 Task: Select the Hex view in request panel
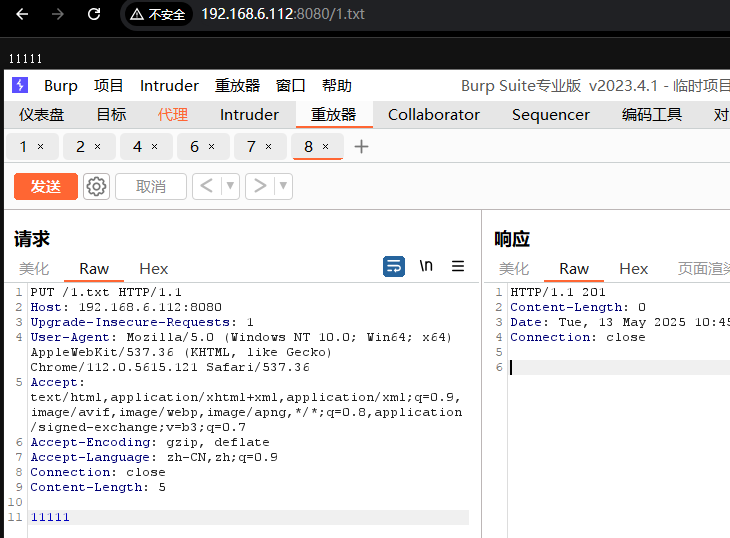153,269
